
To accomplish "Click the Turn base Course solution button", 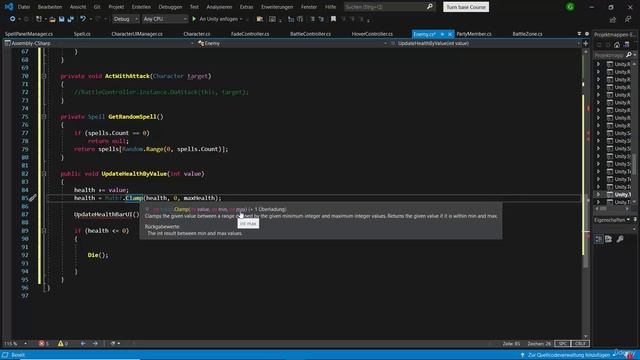I will 466,7.
